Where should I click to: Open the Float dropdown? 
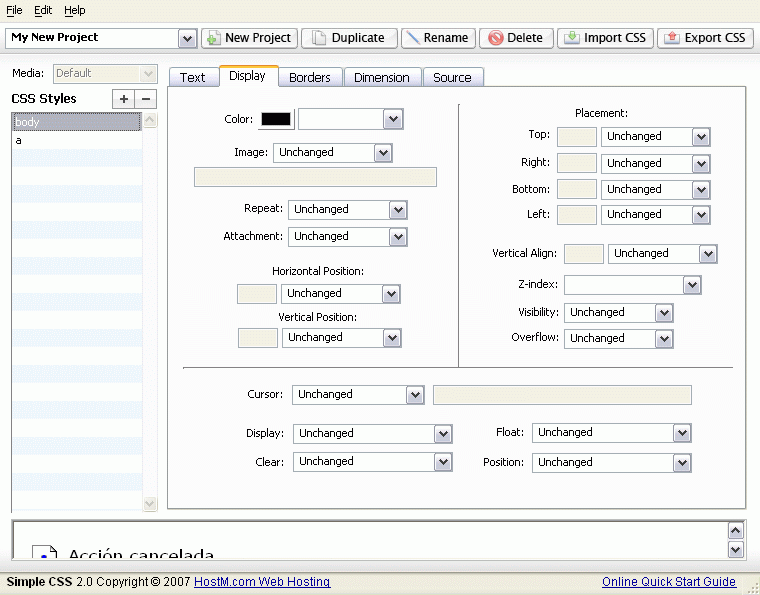(x=682, y=433)
